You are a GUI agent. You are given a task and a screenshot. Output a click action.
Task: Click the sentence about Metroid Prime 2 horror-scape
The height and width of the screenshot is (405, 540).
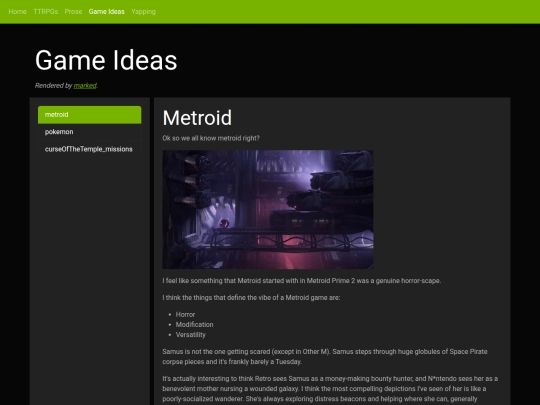coord(302,281)
